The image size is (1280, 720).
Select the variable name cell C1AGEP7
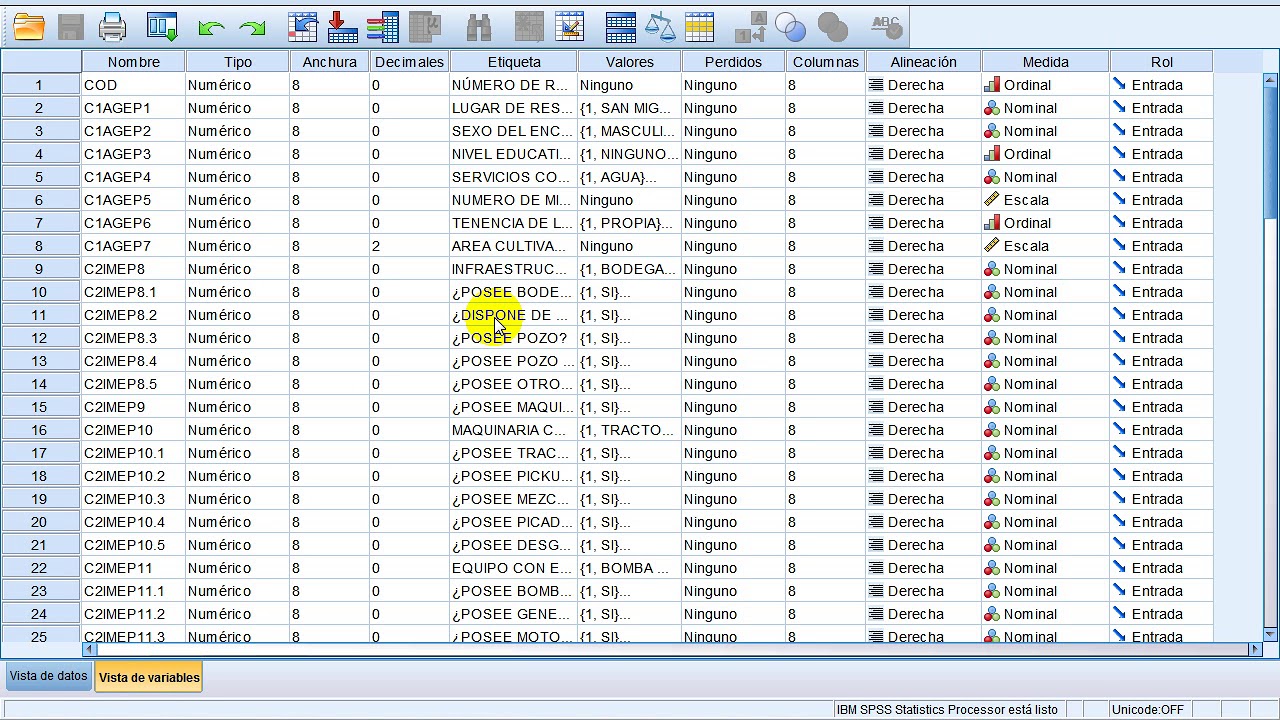pos(134,246)
